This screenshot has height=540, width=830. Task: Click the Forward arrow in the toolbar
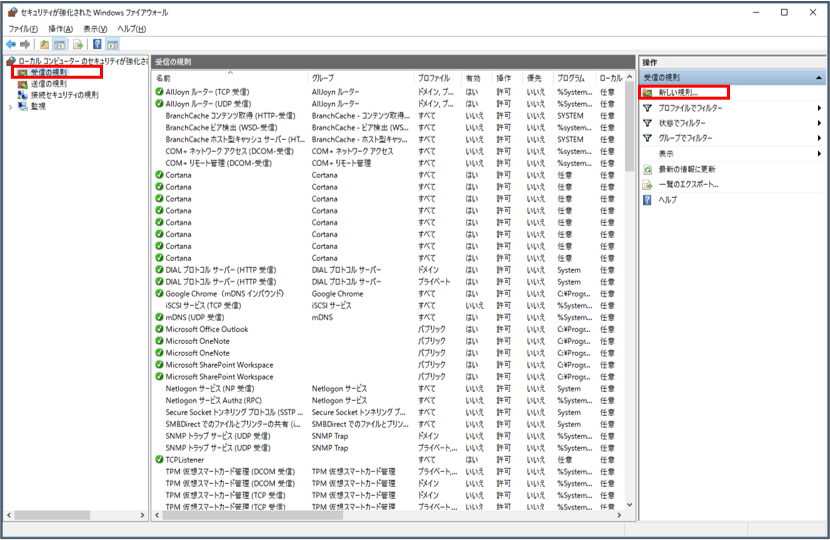point(24,44)
